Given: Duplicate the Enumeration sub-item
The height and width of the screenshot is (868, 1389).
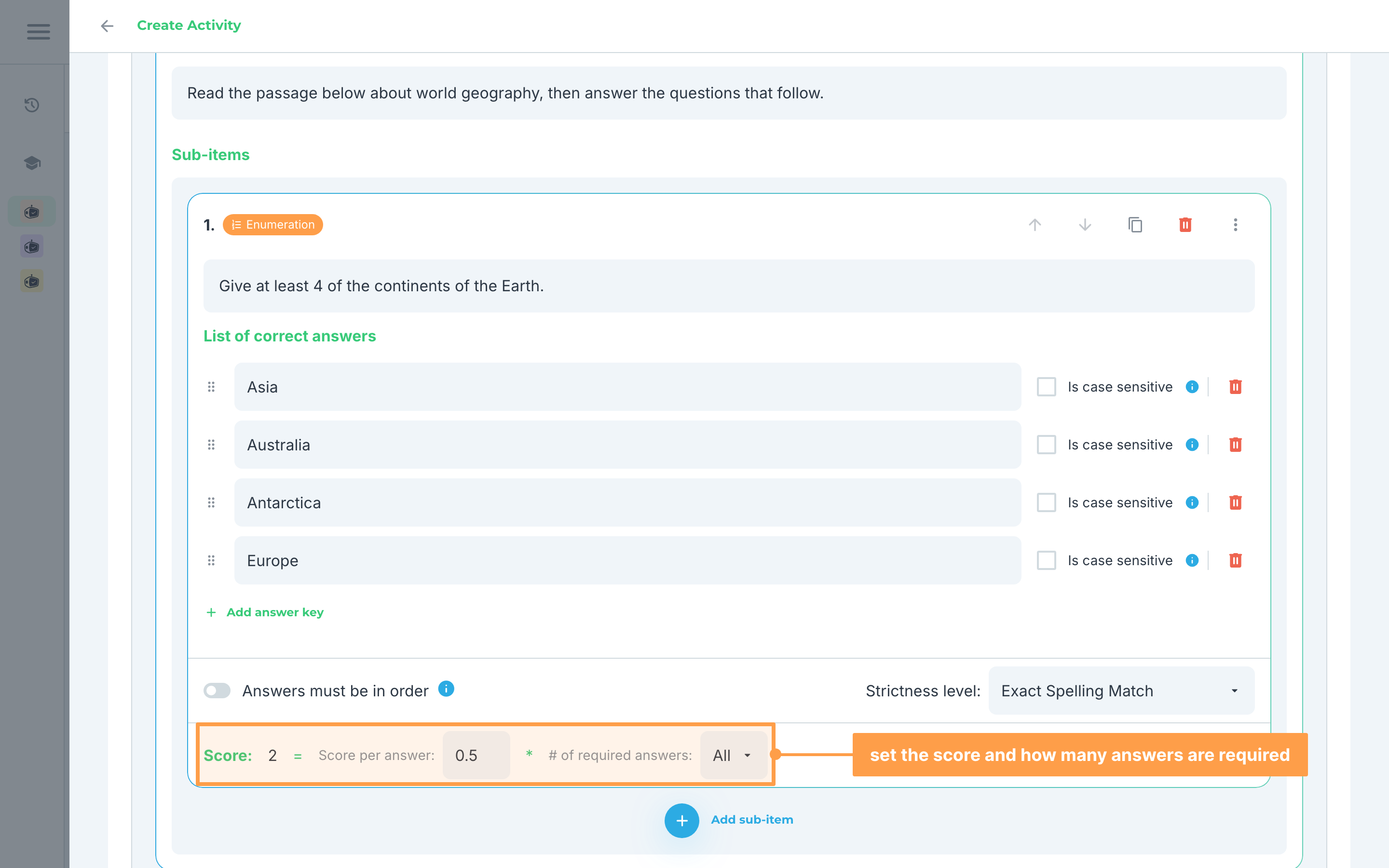Looking at the screenshot, I should 1135,224.
